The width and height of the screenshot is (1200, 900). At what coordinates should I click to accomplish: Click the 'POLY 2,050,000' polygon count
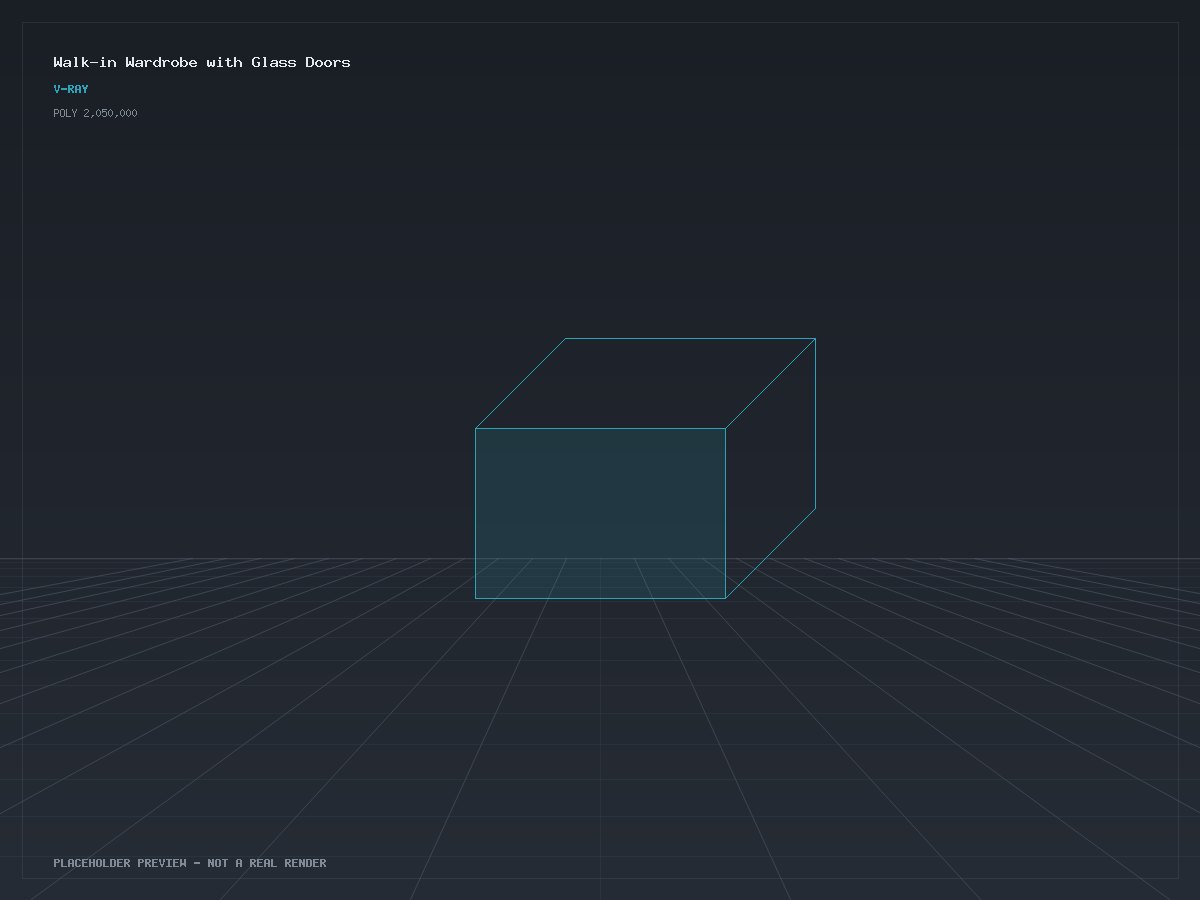click(x=95, y=113)
